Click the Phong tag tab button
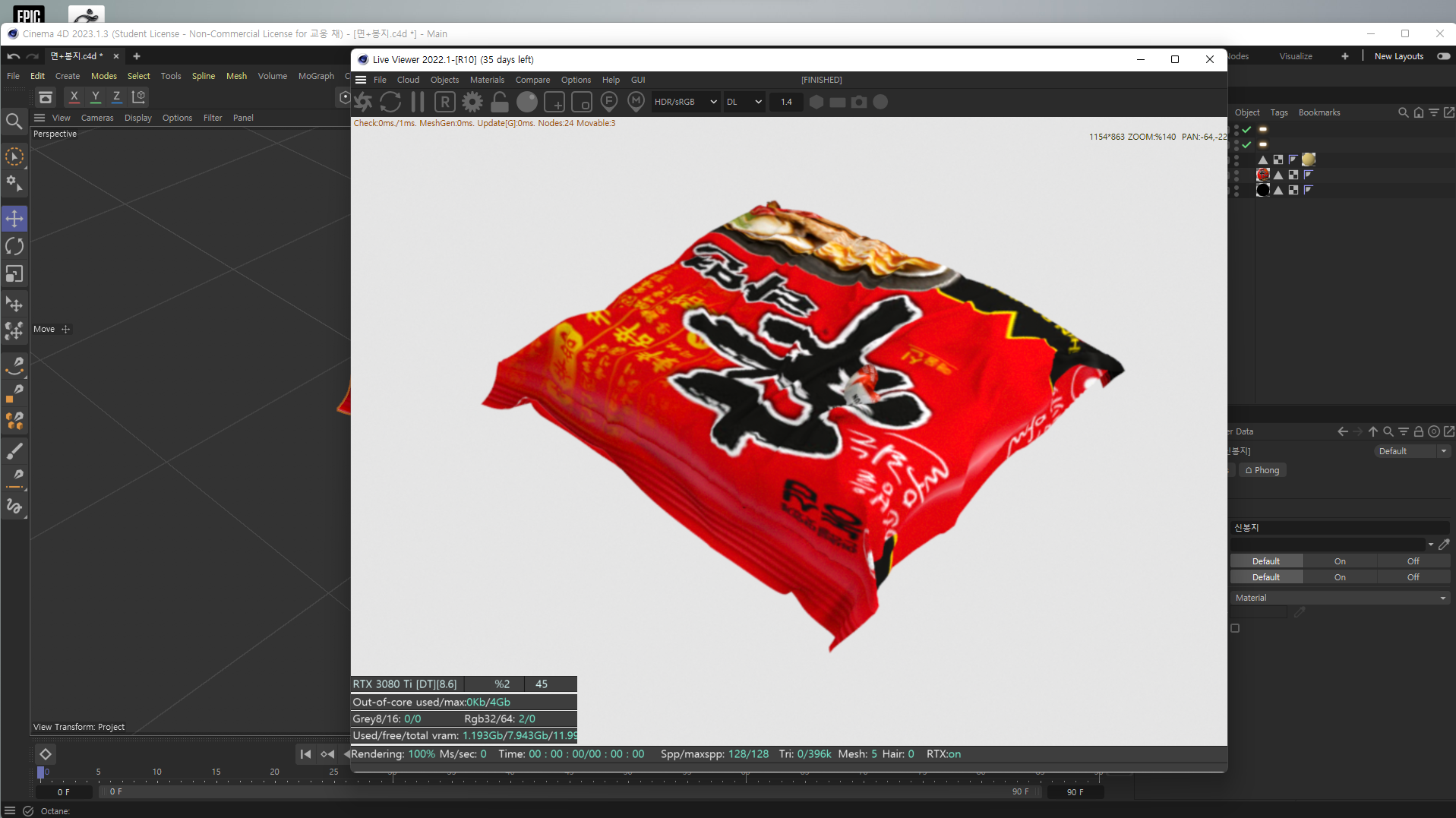Viewport: 1456px width, 818px height. (1262, 470)
